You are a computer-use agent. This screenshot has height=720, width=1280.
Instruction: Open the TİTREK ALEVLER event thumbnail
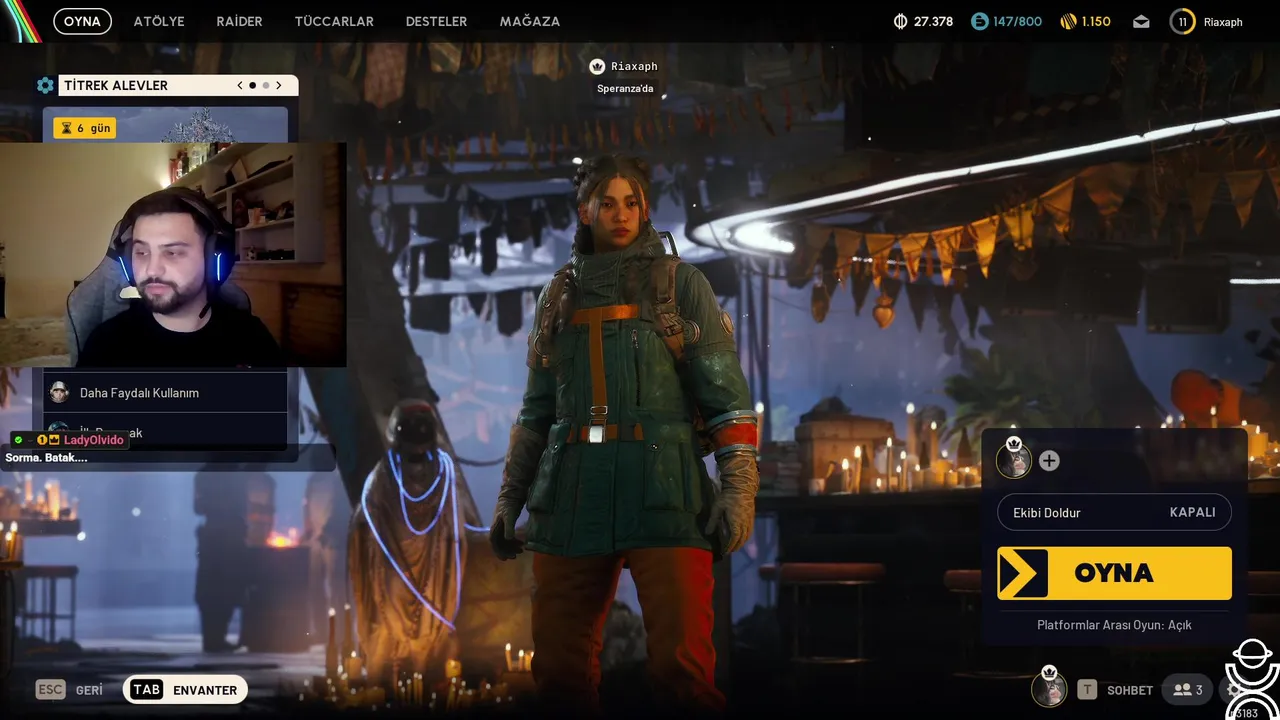coord(165,125)
